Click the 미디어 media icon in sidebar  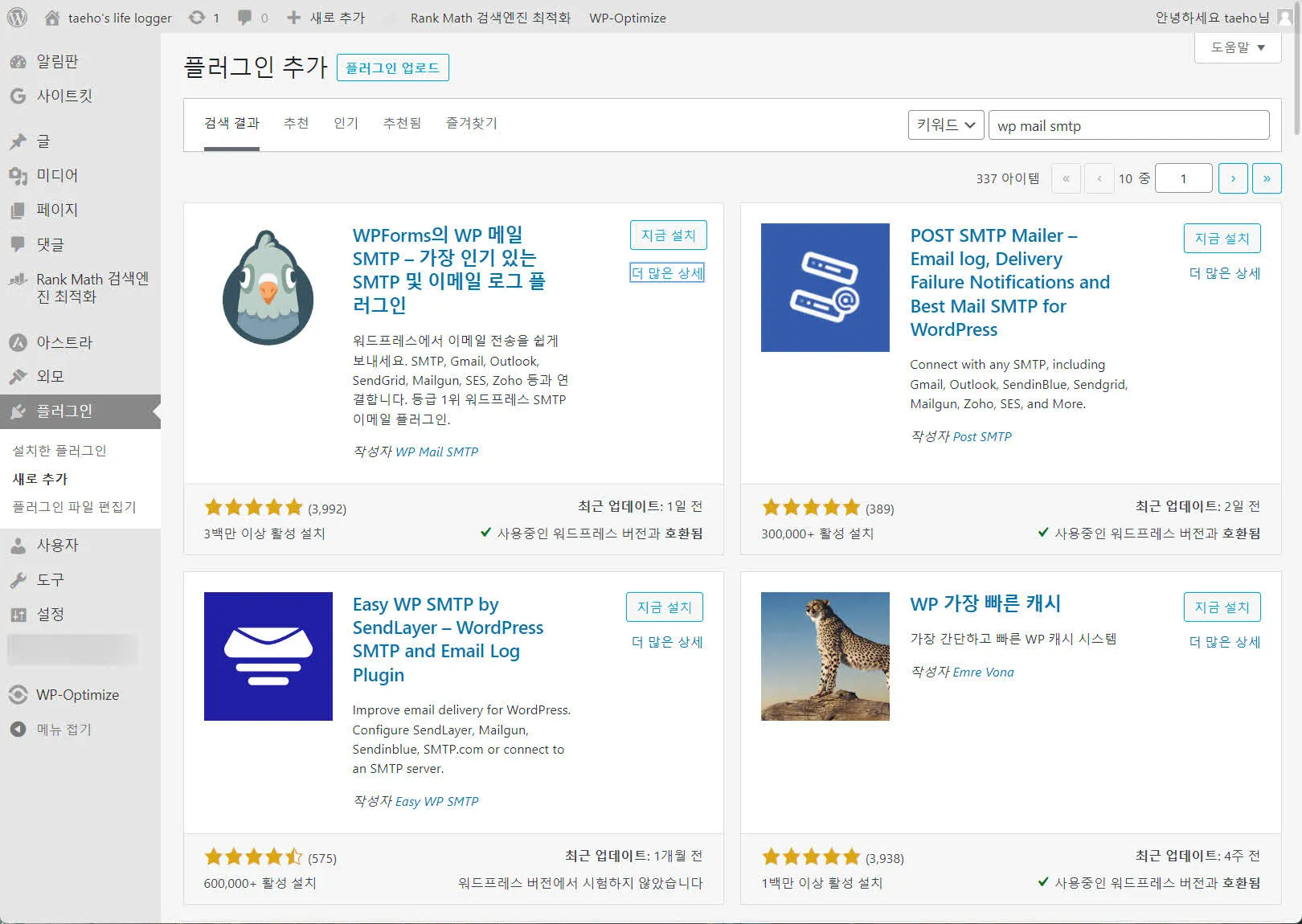pos(18,176)
